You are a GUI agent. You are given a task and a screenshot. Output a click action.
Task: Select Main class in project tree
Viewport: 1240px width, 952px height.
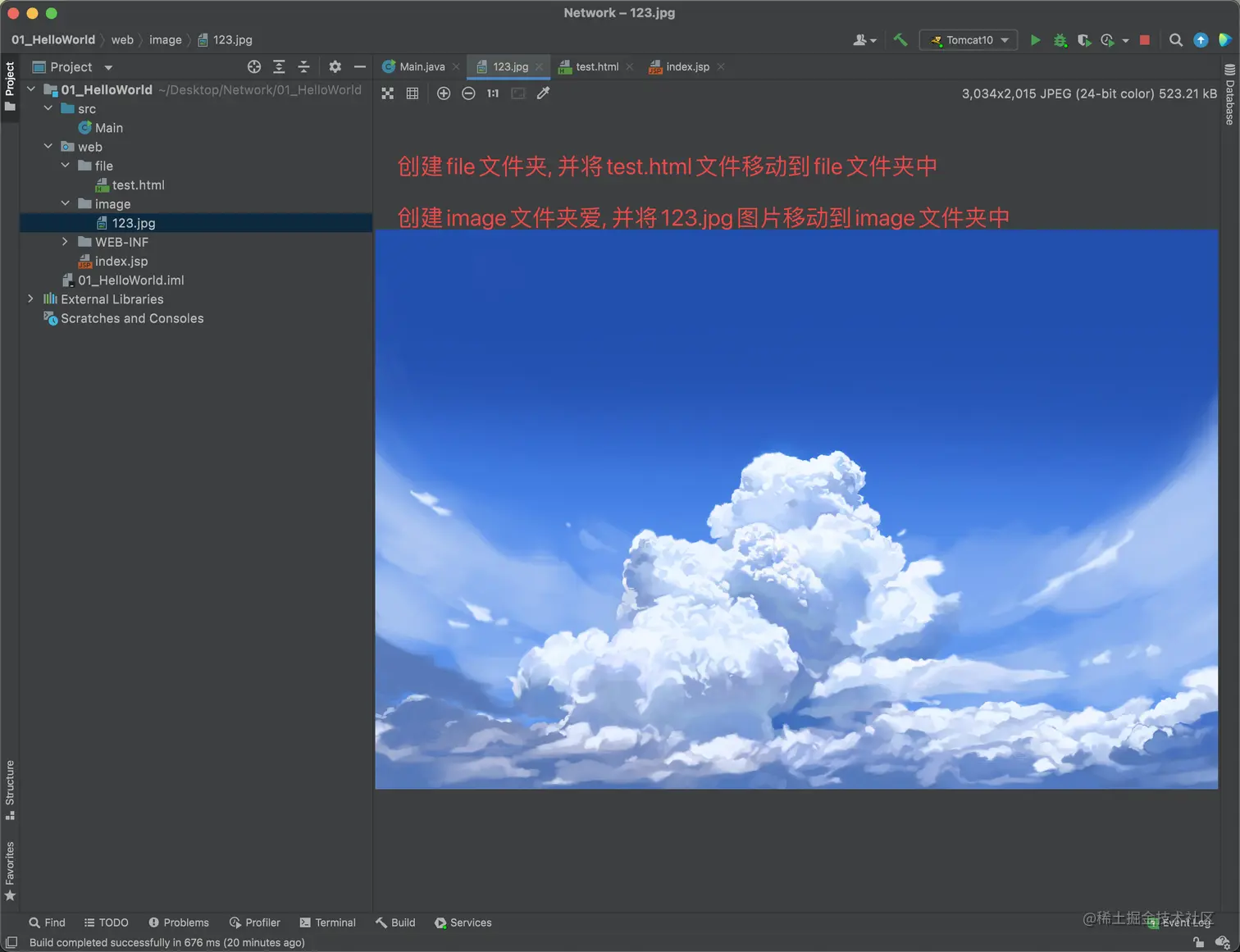point(101,127)
